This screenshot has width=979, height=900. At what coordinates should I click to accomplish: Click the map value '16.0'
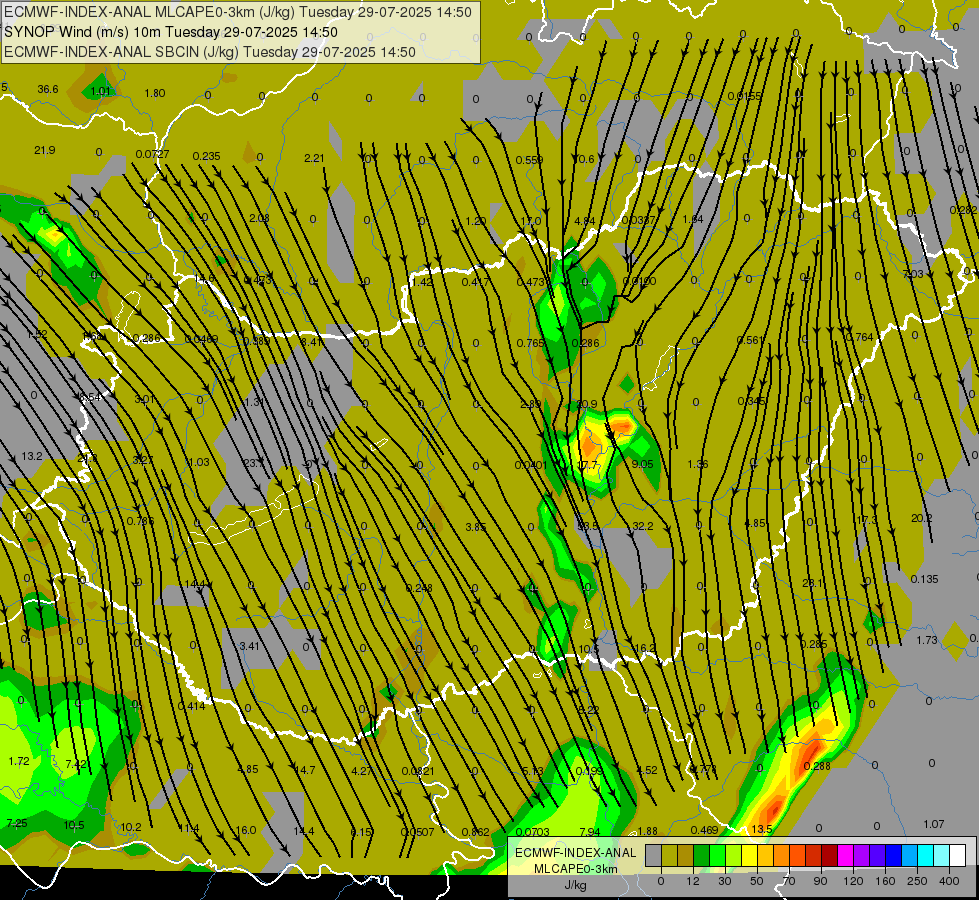(246, 830)
